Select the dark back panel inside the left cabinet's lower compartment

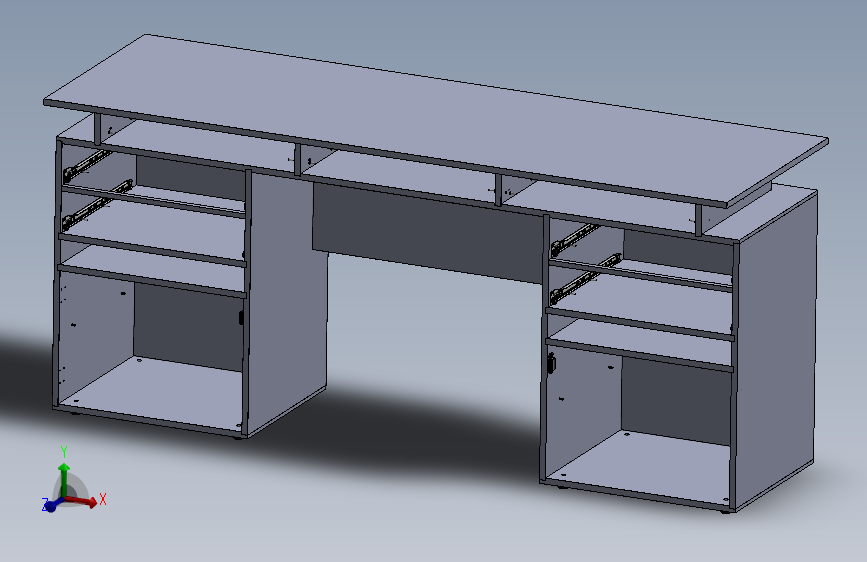pyautogui.click(x=188, y=326)
